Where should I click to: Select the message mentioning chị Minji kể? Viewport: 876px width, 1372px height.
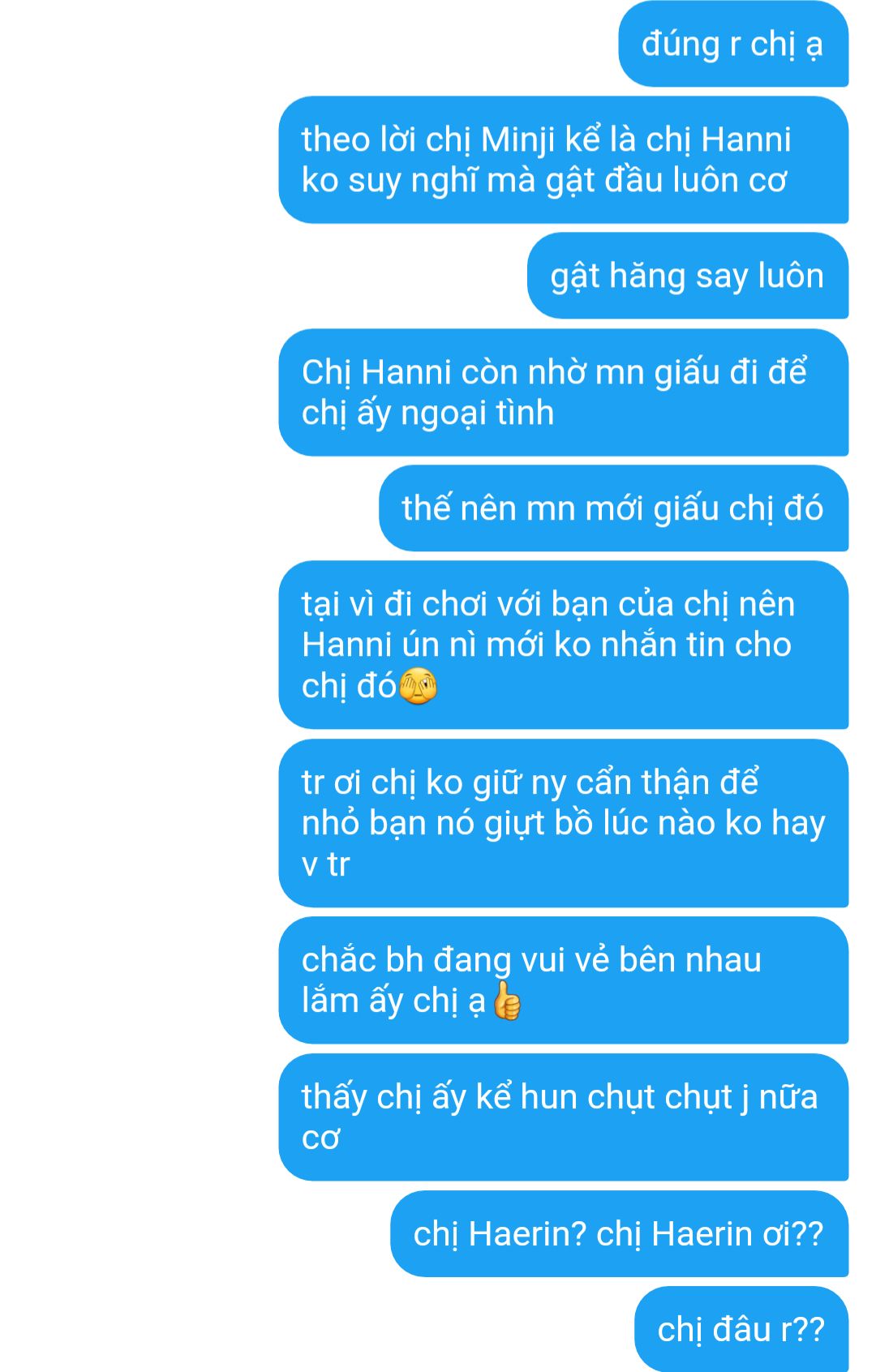coord(564,160)
